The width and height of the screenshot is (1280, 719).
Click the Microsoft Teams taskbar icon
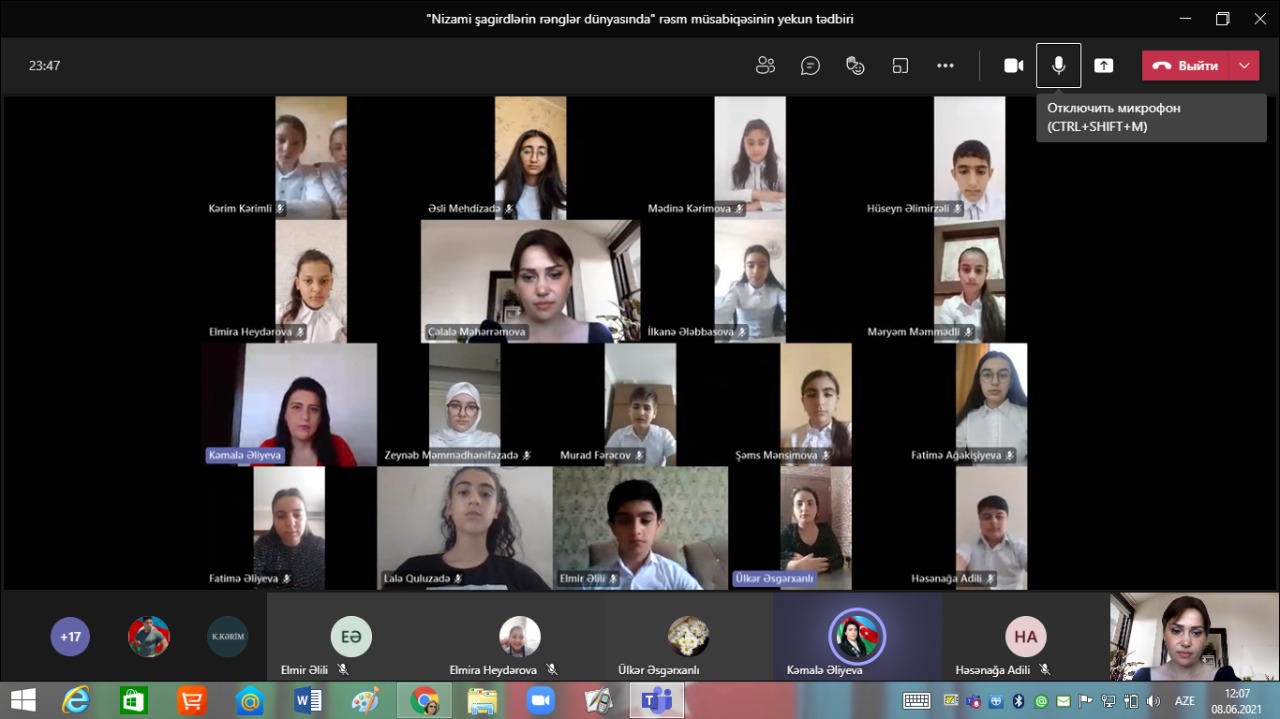coord(656,700)
